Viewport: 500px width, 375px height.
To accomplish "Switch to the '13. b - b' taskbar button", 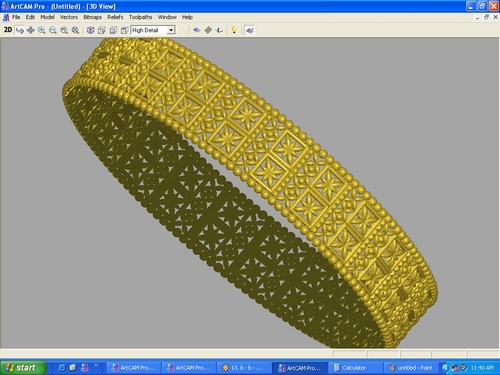I will [243, 368].
